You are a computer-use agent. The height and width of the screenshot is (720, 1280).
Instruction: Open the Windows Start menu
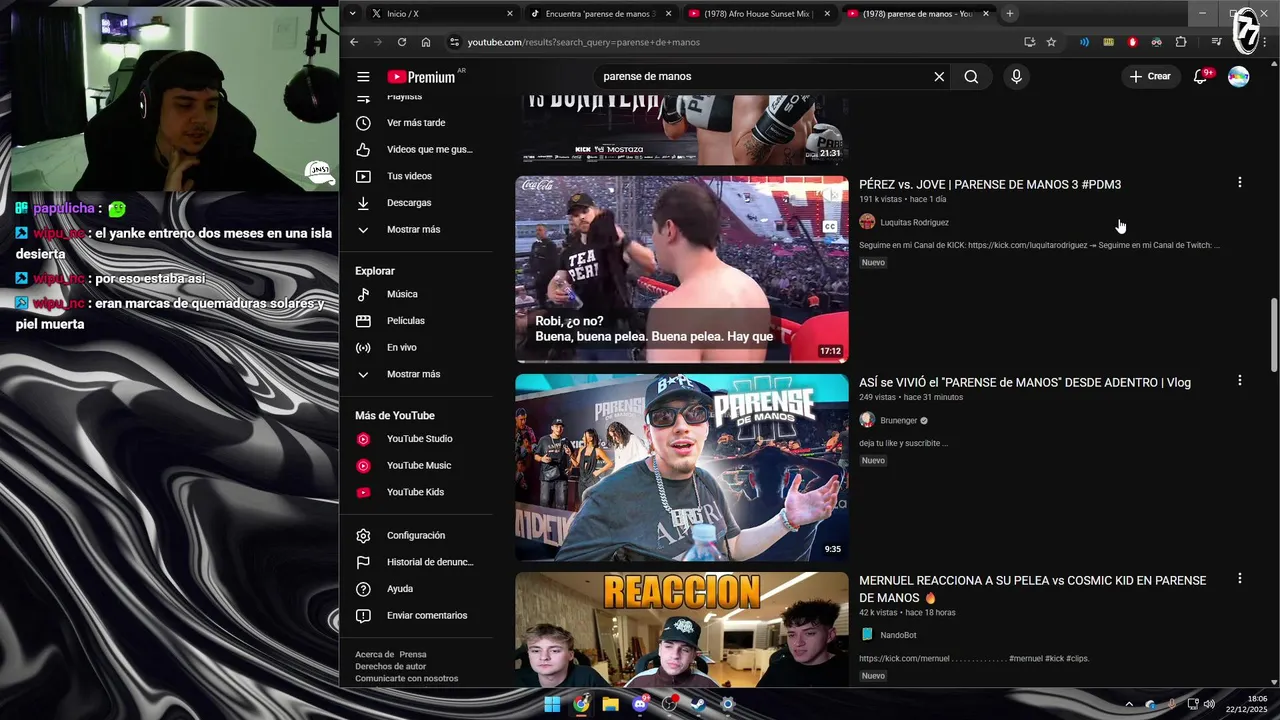(x=552, y=704)
